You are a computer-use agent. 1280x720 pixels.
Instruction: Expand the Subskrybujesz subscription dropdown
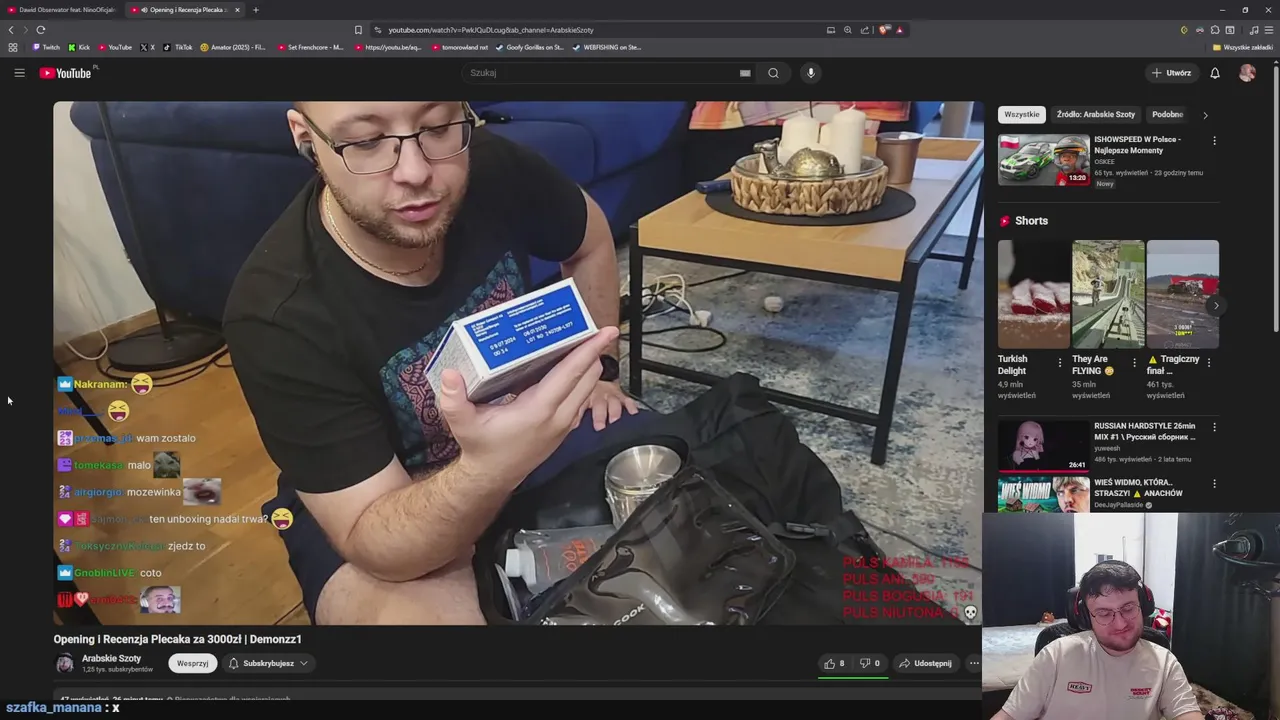pyautogui.click(x=267, y=663)
